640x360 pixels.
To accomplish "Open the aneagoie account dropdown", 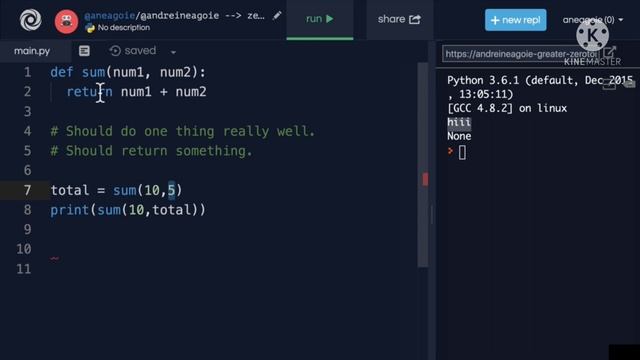I will tap(593, 20).
